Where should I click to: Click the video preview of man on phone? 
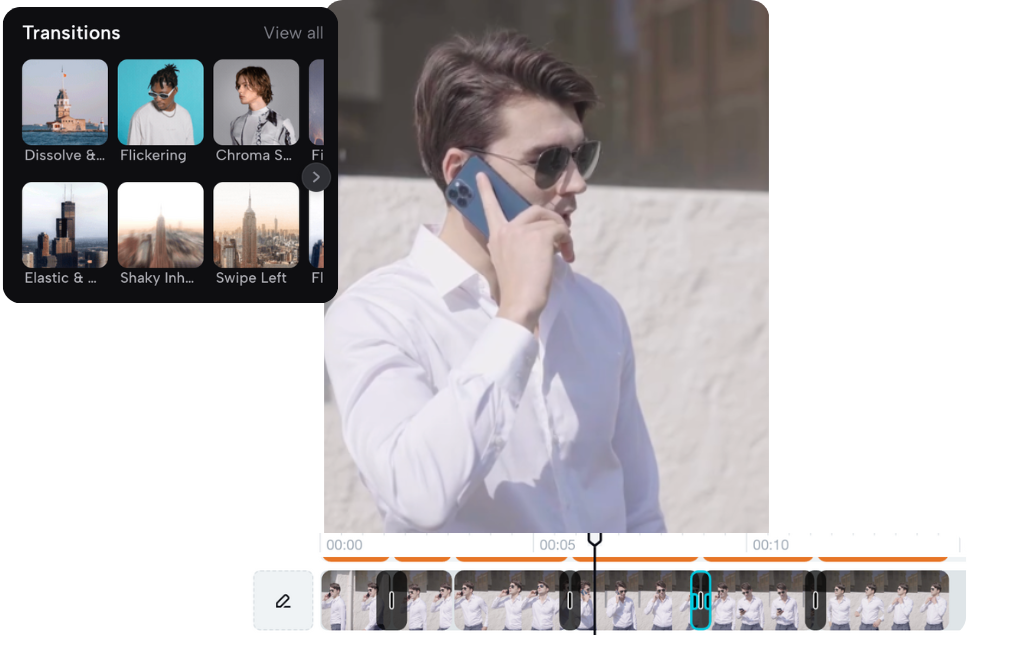[546, 266]
